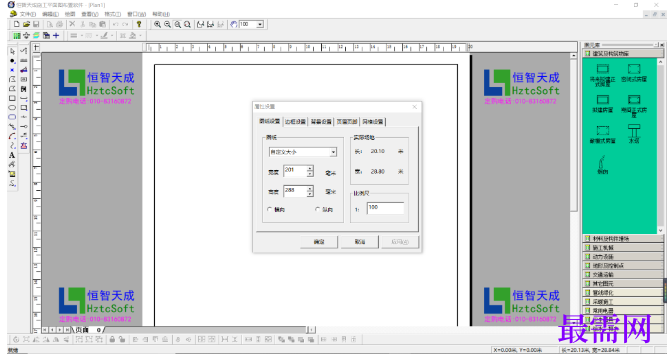The height and width of the screenshot is (360, 670).
Task: Save the plan with the floppy disk icon
Action: tap(36, 24)
